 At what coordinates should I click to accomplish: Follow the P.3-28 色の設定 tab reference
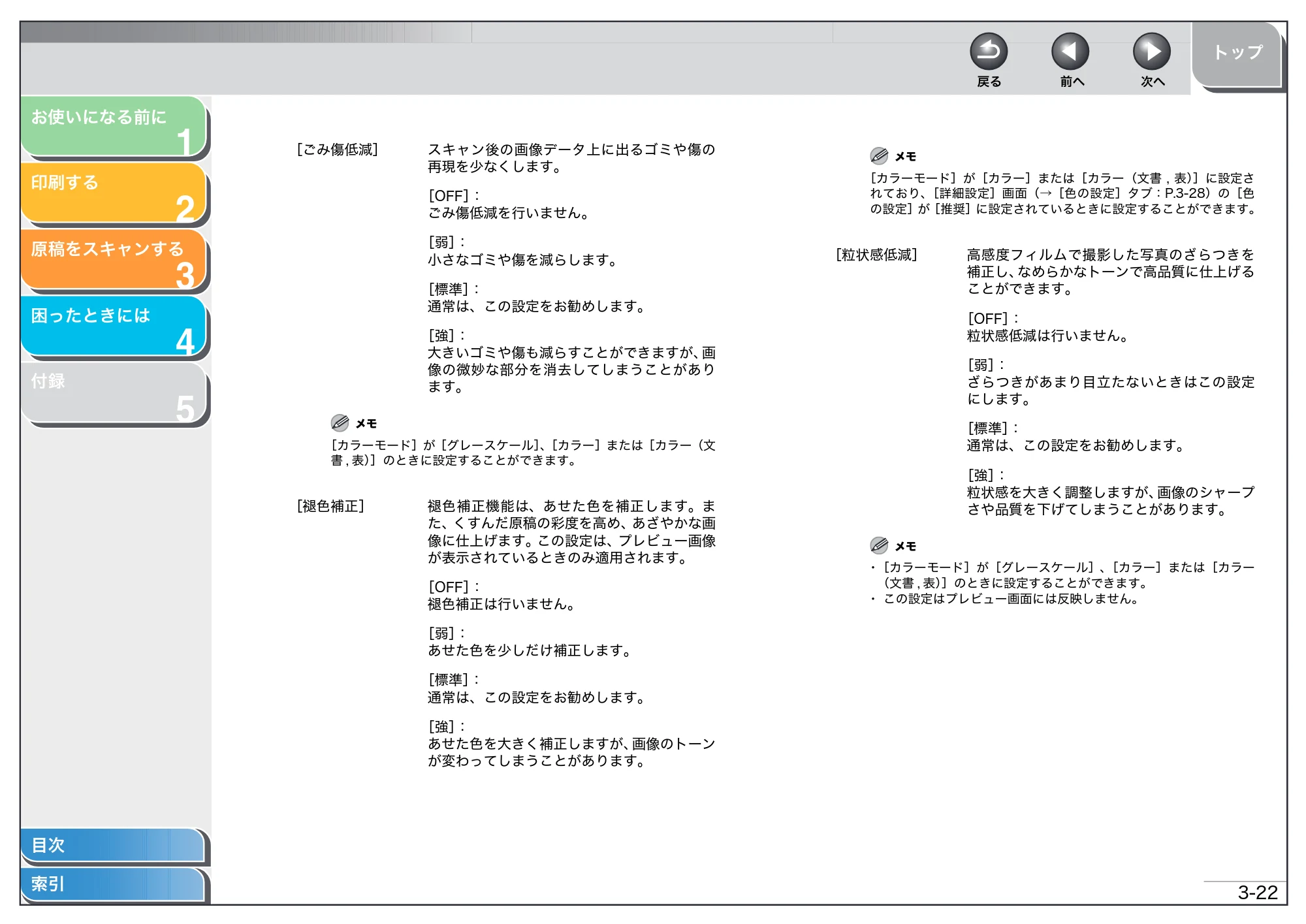(1124, 193)
